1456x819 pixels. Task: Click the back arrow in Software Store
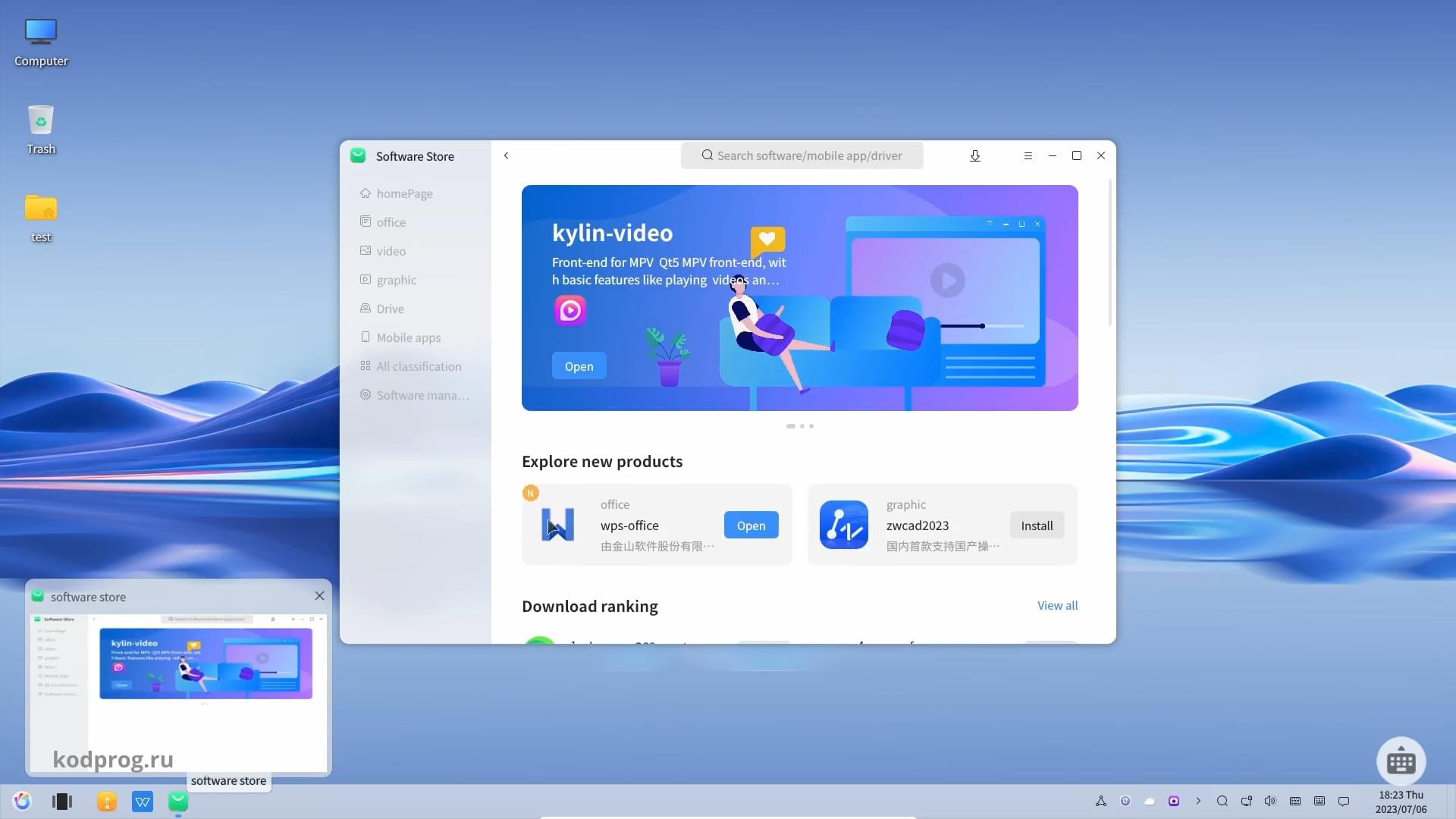(507, 155)
